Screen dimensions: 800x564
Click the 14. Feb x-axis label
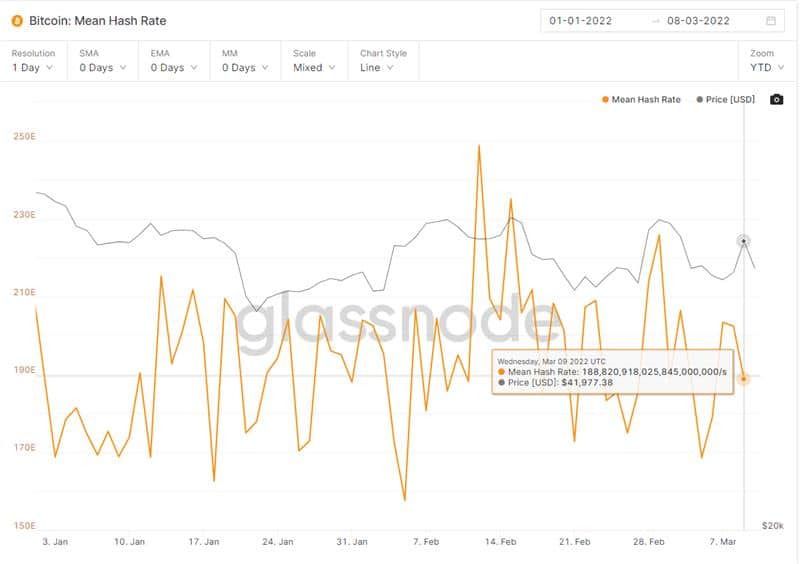click(500, 542)
